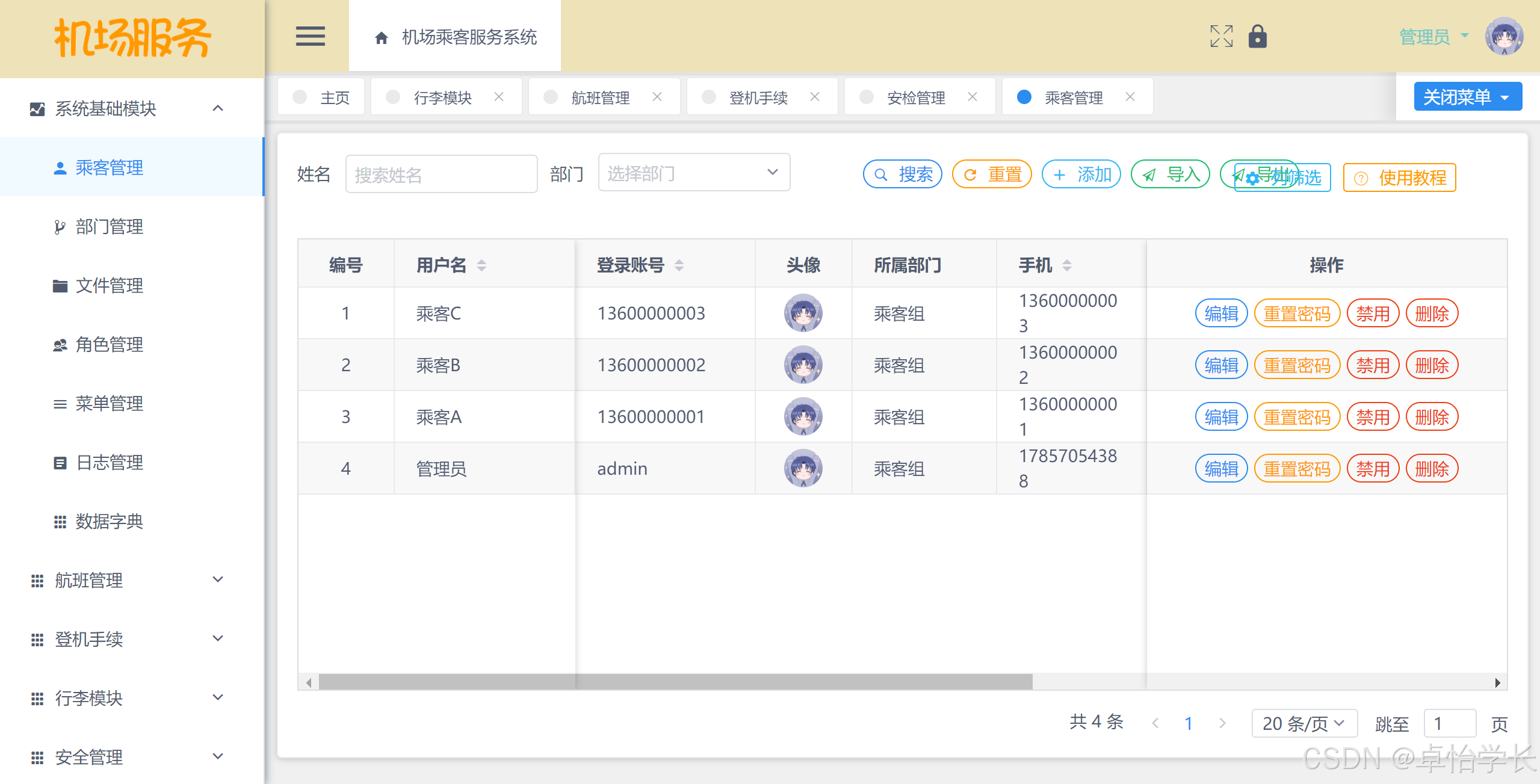1540x784 pixels.
Task: Focus the 跳至 page number field
Action: (x=1450, y=723)
